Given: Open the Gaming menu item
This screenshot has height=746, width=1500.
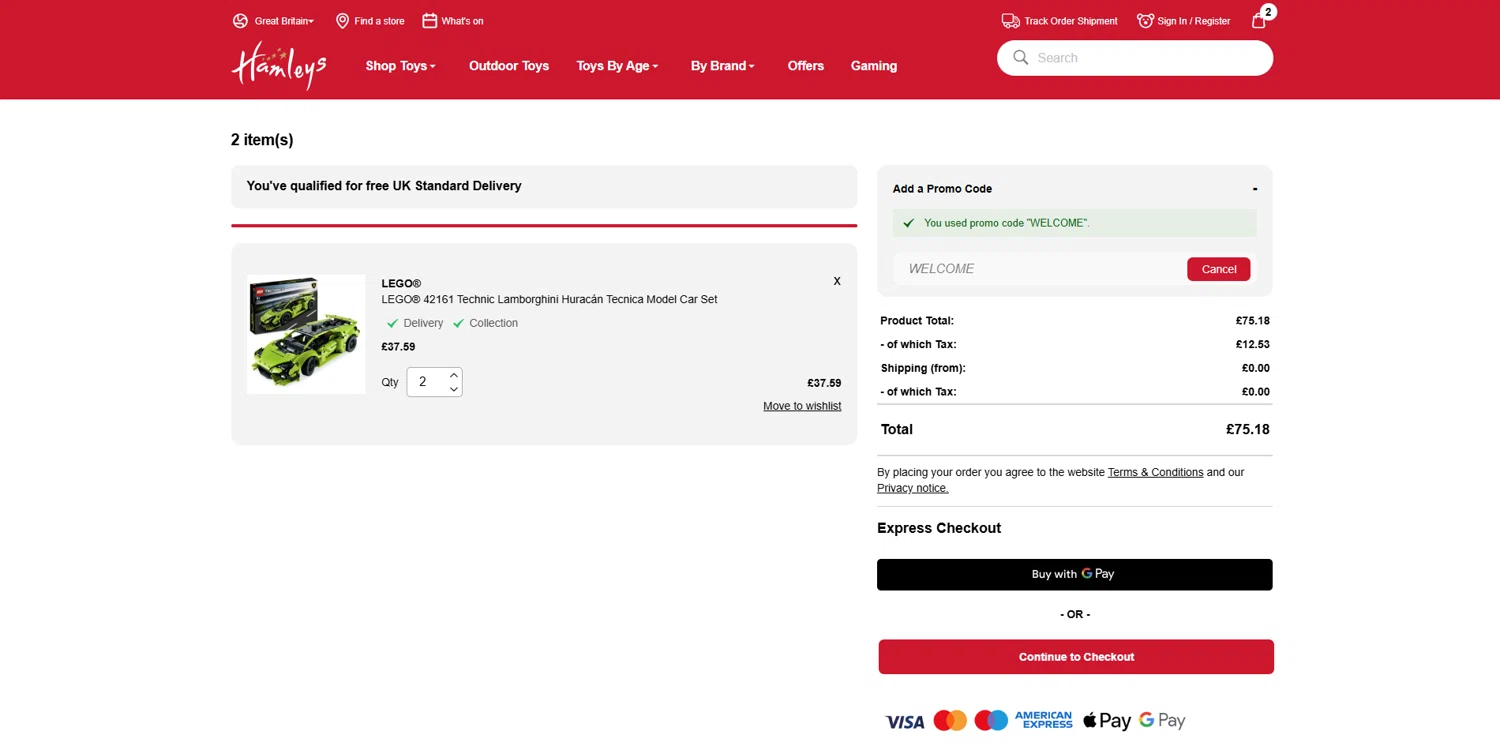Looking at the screenshot, I should tap(874, 66).
